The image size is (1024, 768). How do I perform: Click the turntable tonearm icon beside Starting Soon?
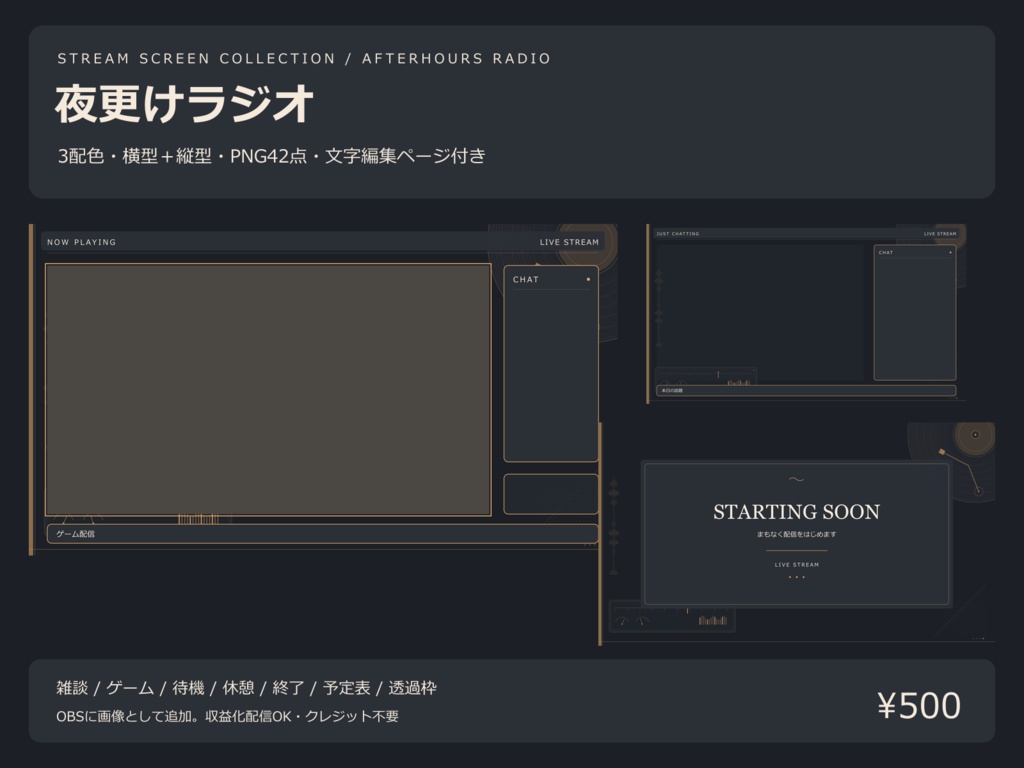click(960, 472)
